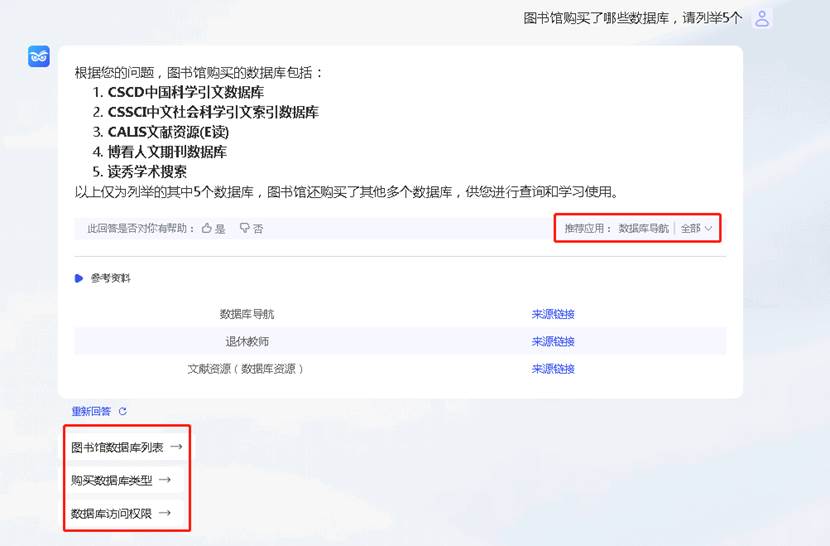
Task: Click the arrow next to 图书馆数据库列表
Action: tap(176, 447)
